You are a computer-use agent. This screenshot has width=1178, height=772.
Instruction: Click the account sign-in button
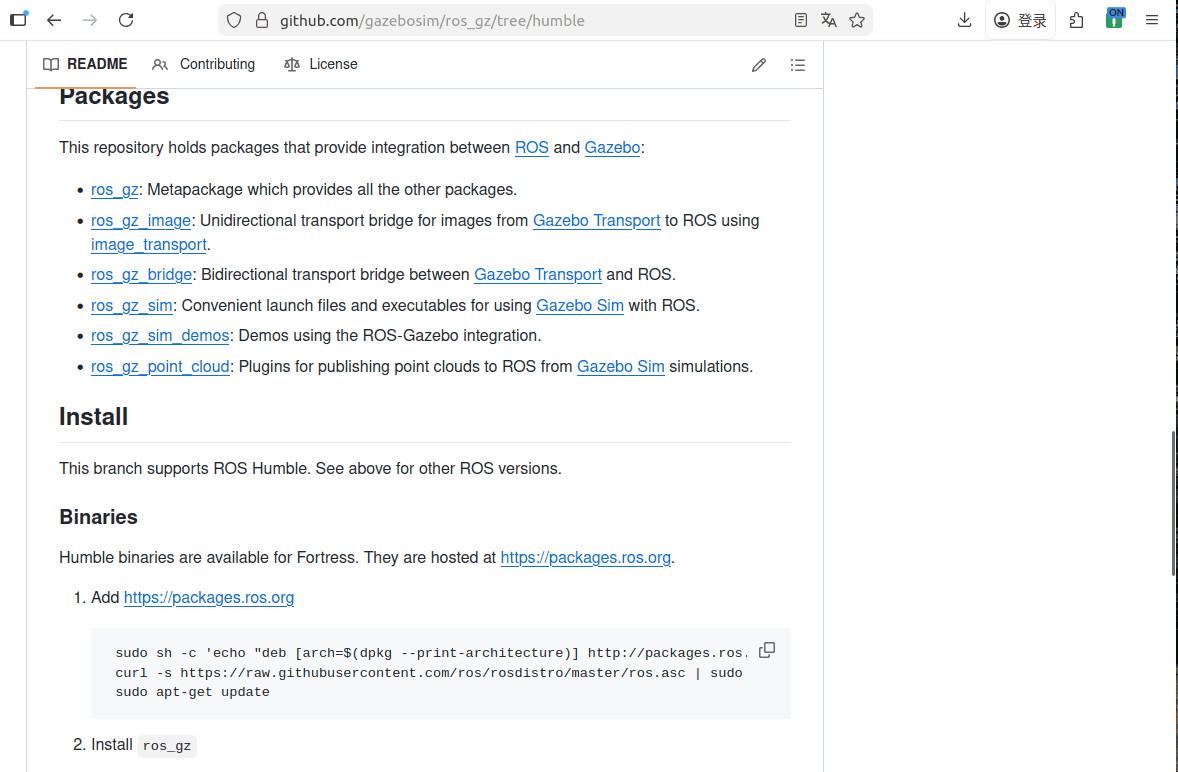pyautogui.click(x=1020, y=20)
